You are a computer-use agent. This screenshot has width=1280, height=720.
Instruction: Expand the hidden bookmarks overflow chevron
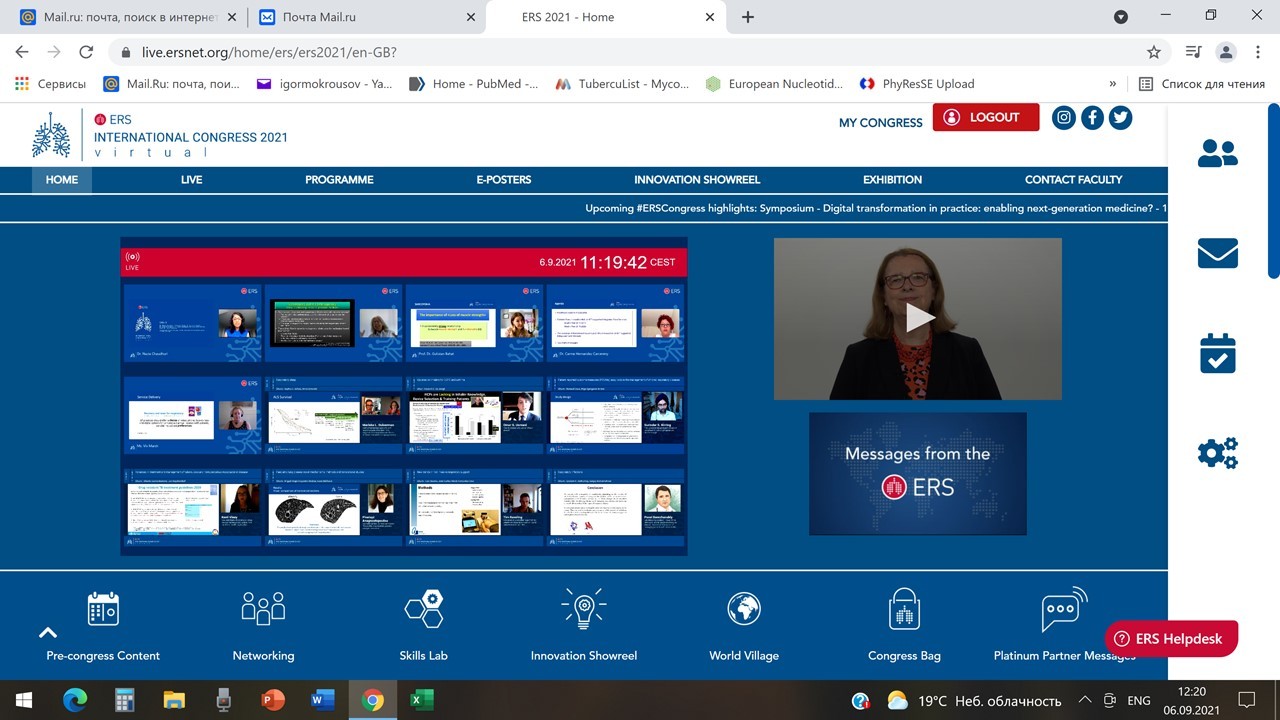[1113, 84]
